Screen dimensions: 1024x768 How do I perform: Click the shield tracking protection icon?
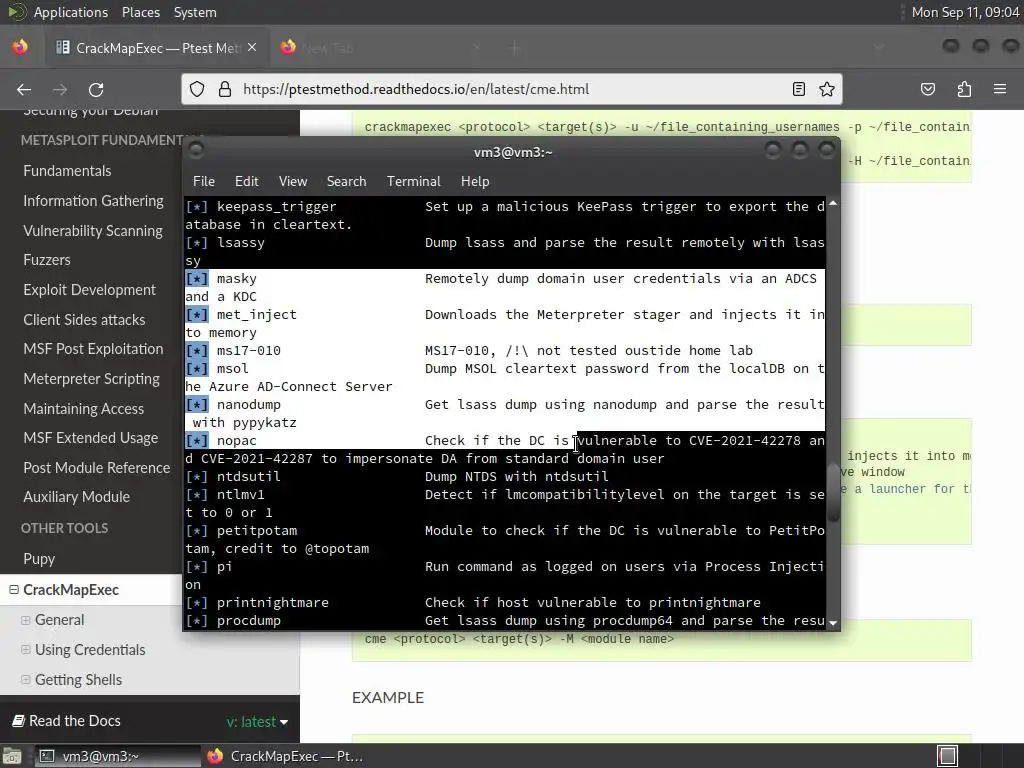(x=197, y=89)
